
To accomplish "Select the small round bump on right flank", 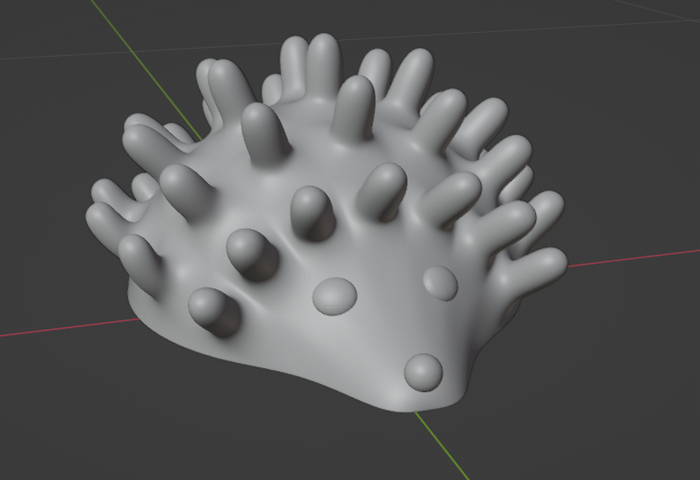I will pyautogui.click(x=440, y=283).
